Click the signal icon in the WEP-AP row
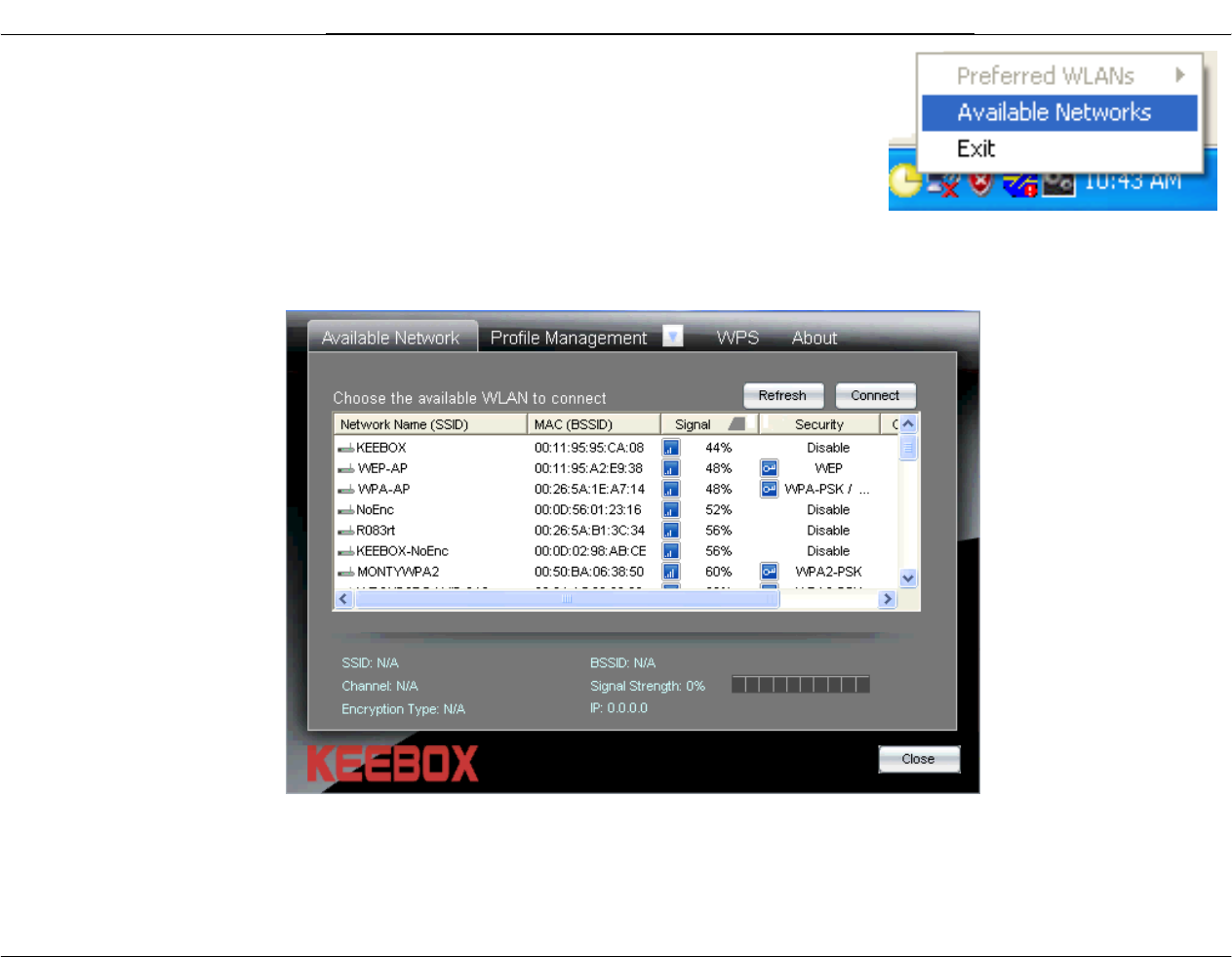The height and width of the screenshot is (957, 1232). coord(670,468)
